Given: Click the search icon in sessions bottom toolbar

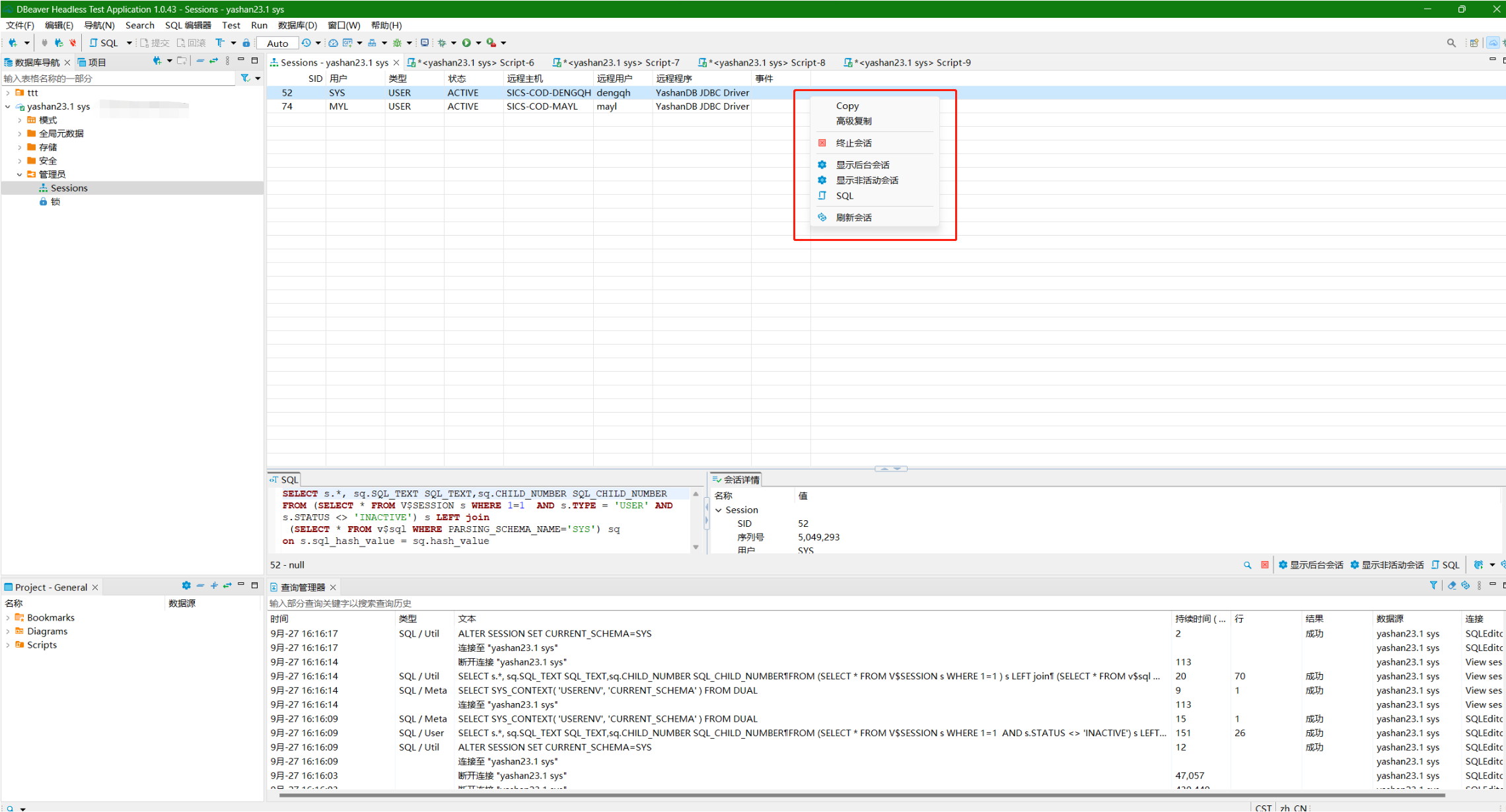Looking at the screenshot, I should (x=1247, y=565).
